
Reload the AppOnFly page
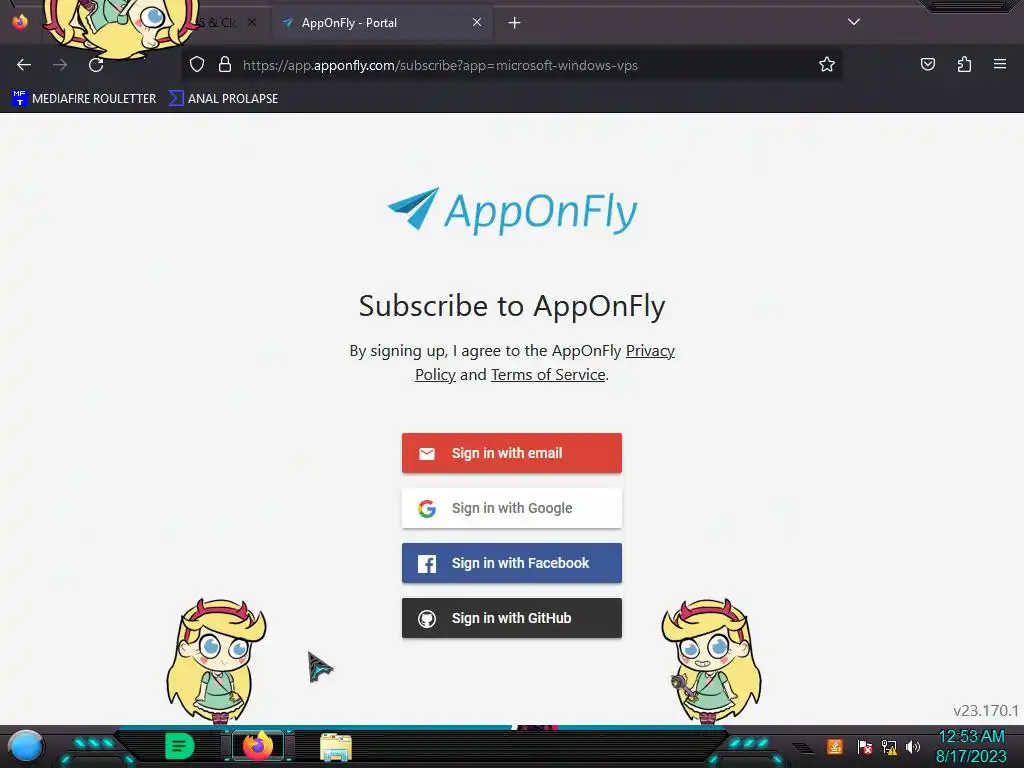[96, 65]
